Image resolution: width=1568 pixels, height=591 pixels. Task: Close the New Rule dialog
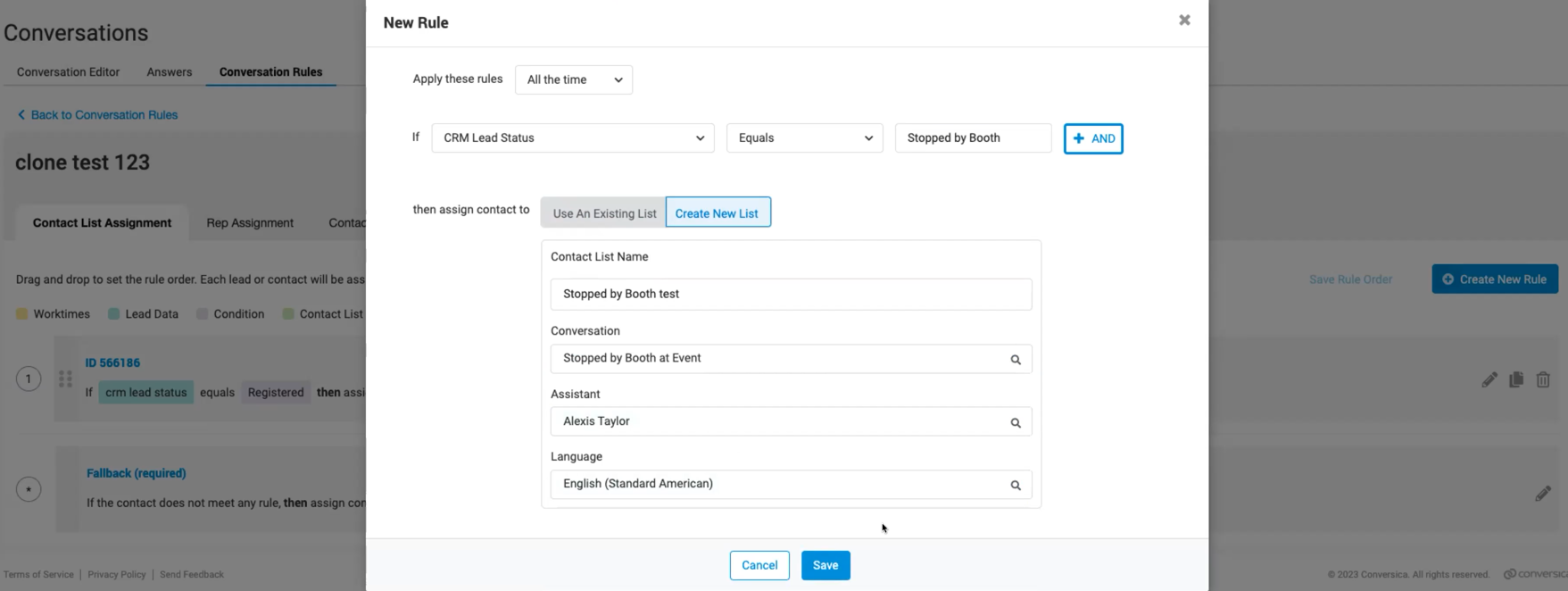point(1184,20)
